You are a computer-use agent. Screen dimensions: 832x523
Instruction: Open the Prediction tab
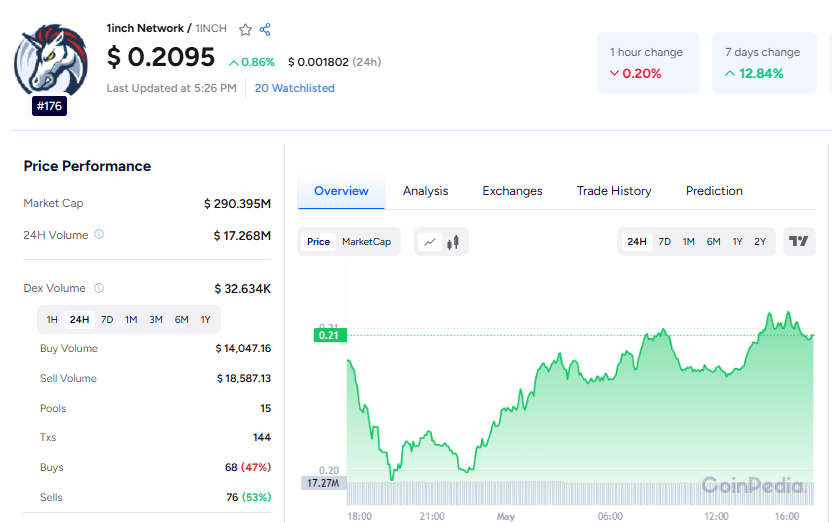(x=714, y=191)
